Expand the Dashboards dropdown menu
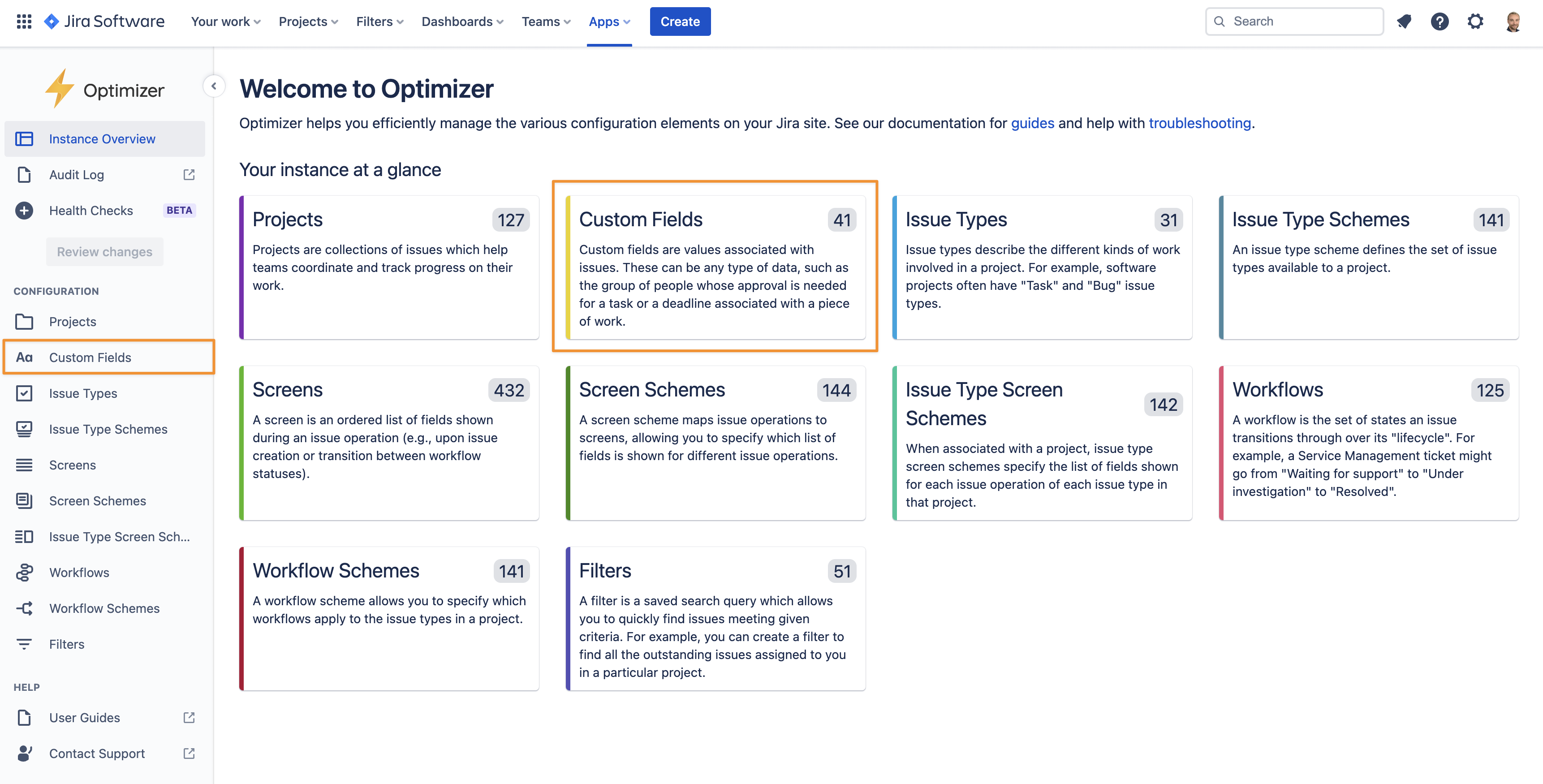Screen dimensions: 1543x784 [x=462, y=22]
